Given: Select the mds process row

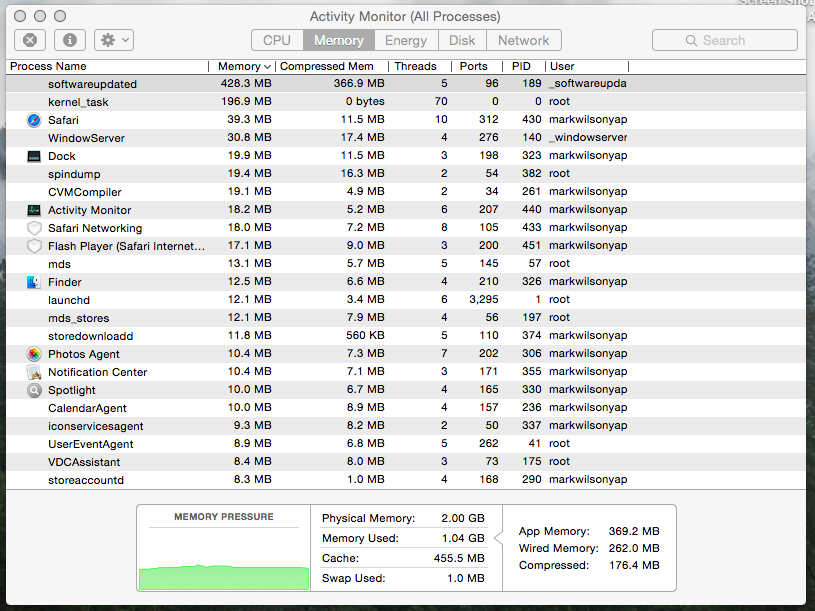Looking at the screenshot, I should point(406,264).
